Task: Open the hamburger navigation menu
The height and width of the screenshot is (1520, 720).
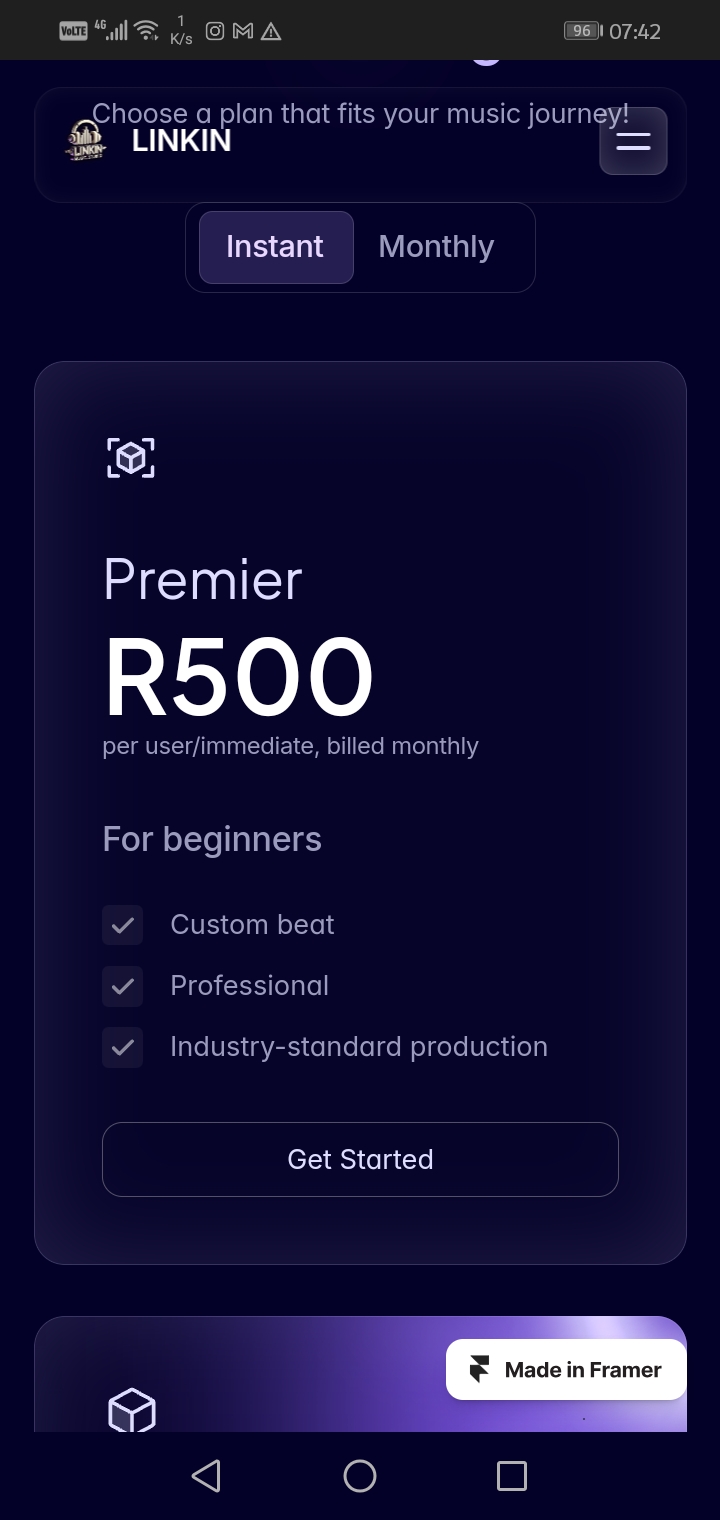Action: click(x=633, y=141)
